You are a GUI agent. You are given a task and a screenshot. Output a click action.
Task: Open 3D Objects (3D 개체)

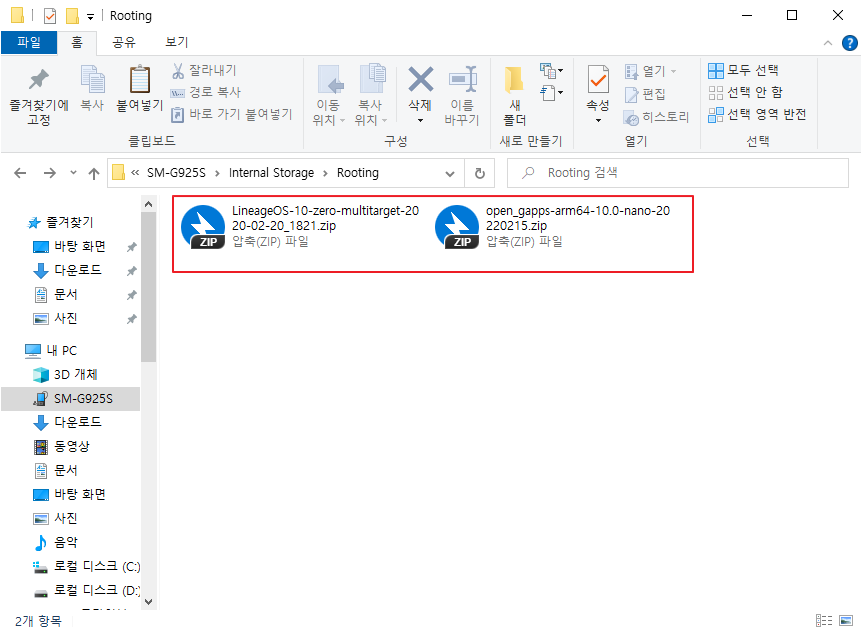pyautogui.click(x=65, y=374)
